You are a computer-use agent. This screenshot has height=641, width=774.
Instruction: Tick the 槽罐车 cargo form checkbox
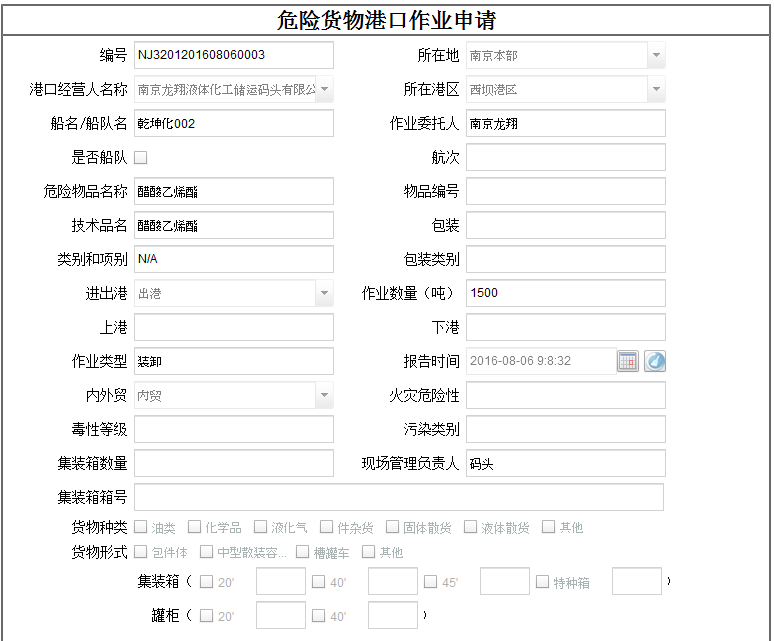(302, 552)
